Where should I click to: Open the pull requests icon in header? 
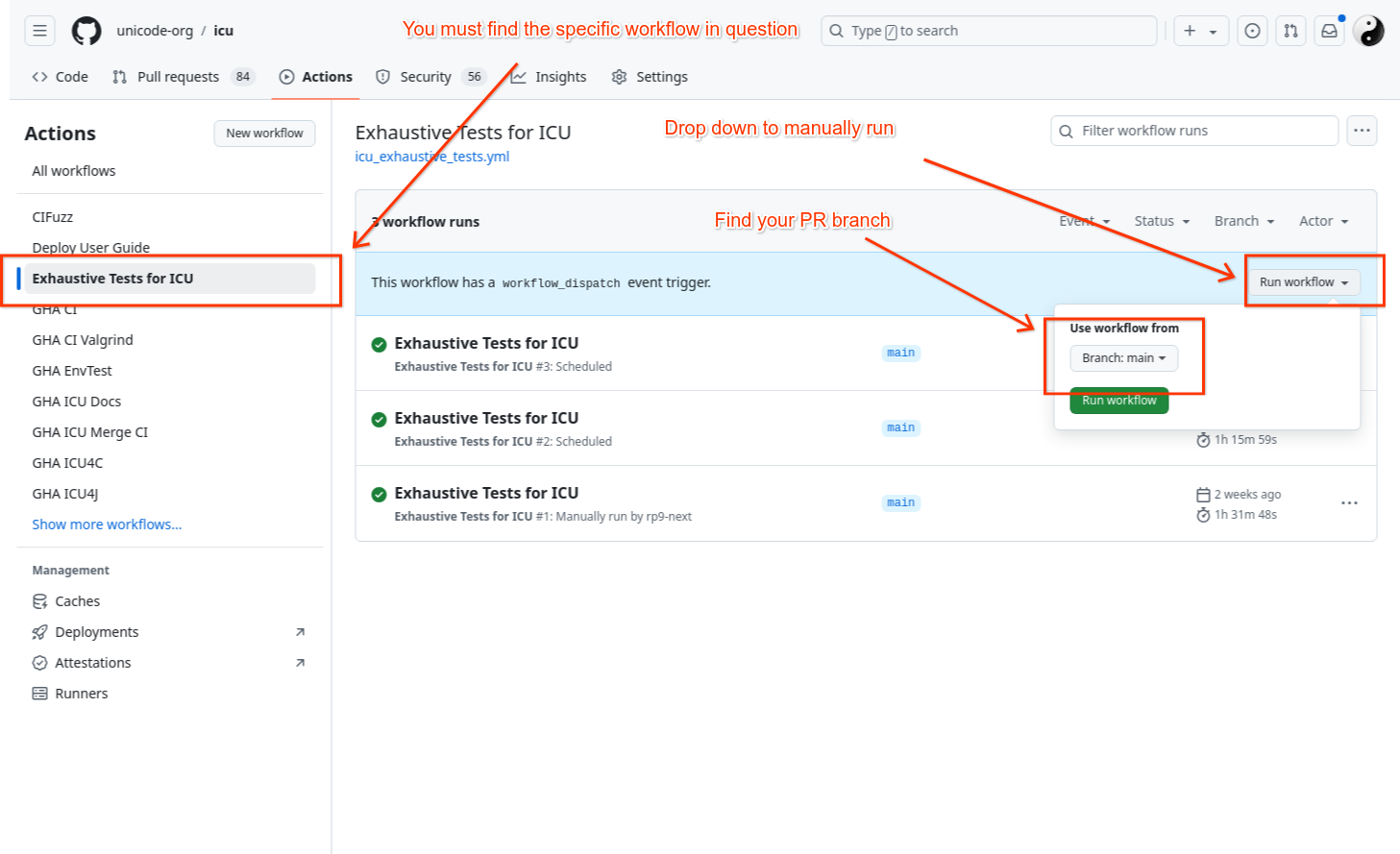click(1290, 31)
